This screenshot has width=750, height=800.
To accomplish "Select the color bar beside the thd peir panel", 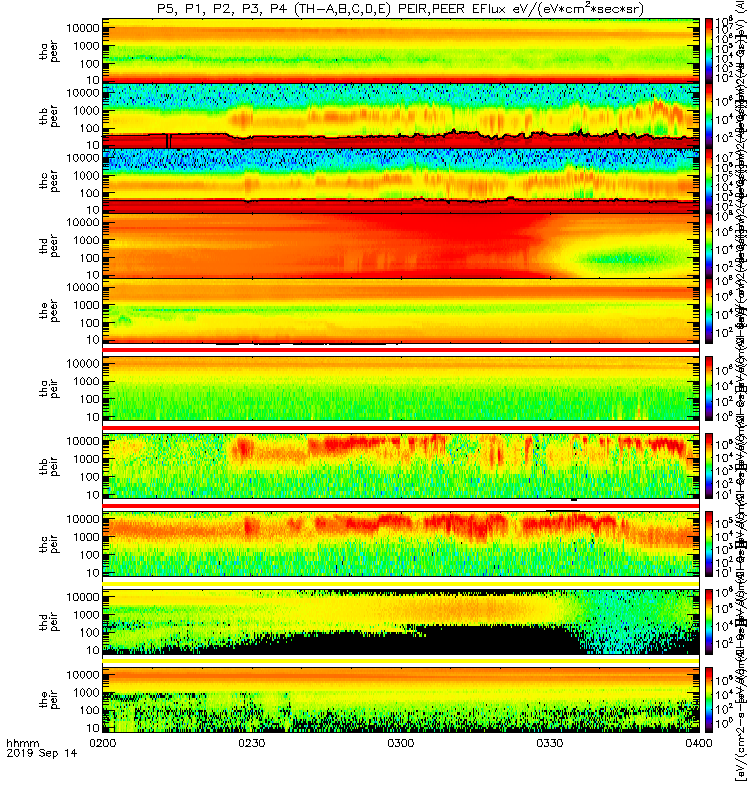I will [x=709, y=621].
